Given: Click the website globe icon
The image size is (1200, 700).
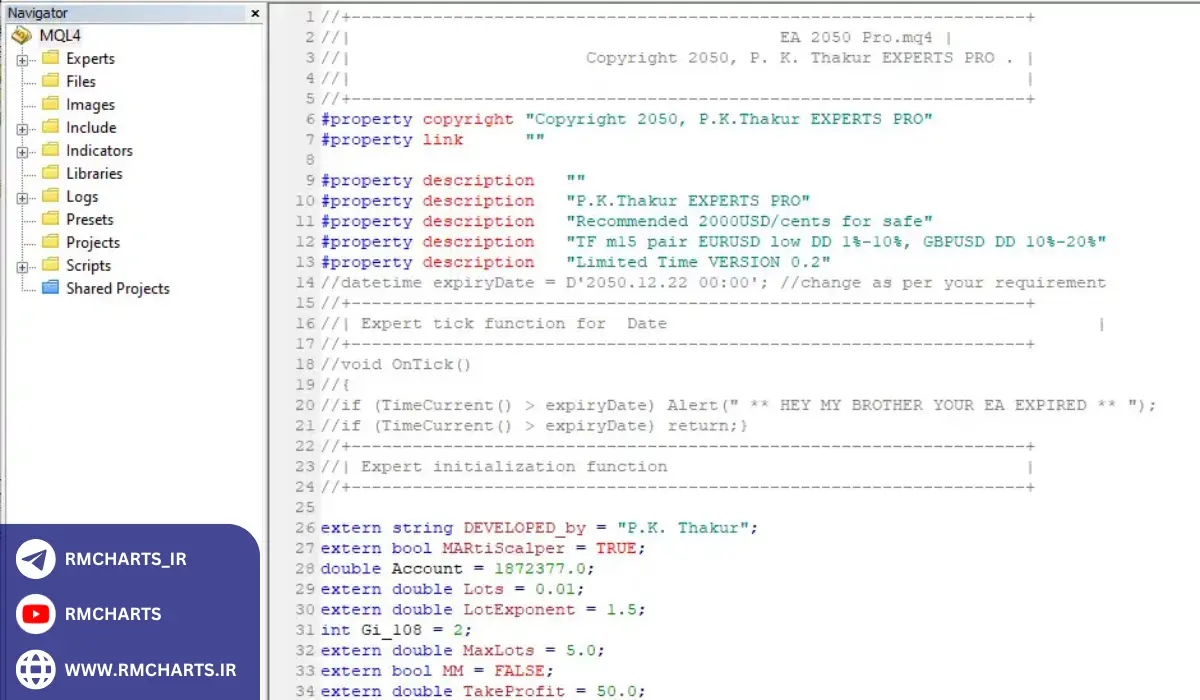Looking at the screenshot, I should click(x=36, y=670).
